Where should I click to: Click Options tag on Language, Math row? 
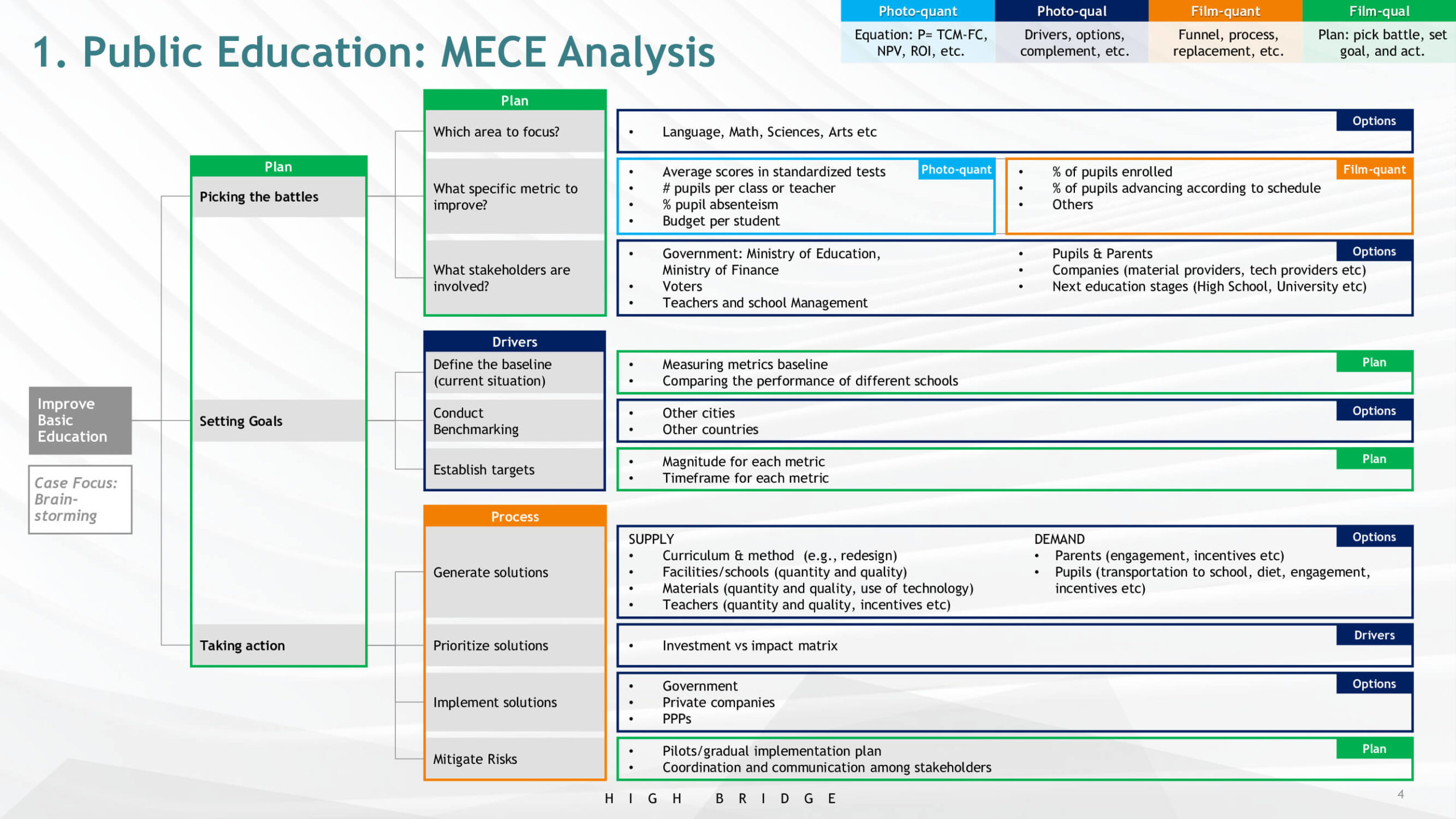[1374, 121]
